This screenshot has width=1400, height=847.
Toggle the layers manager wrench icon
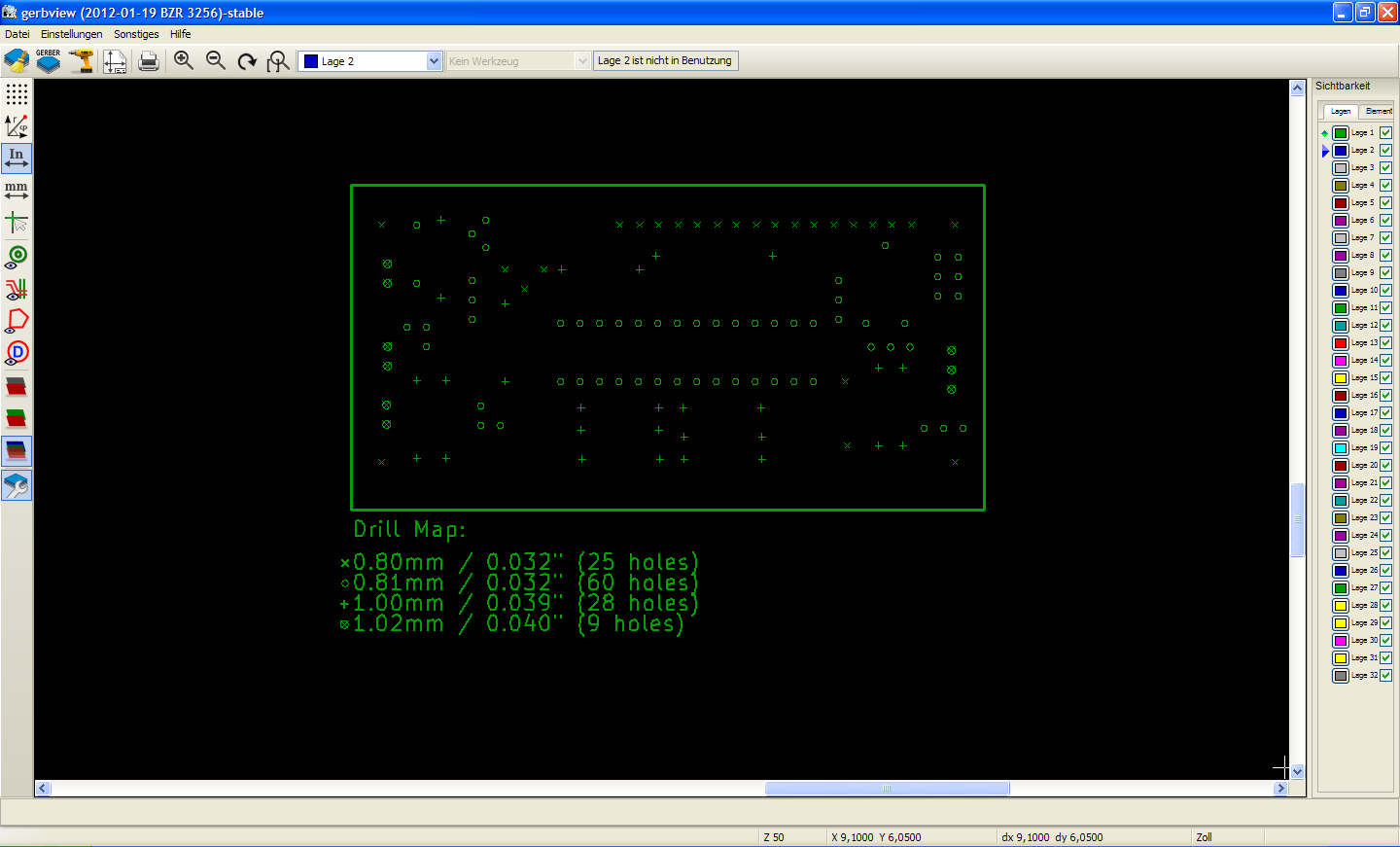click(x=17, y=484)
